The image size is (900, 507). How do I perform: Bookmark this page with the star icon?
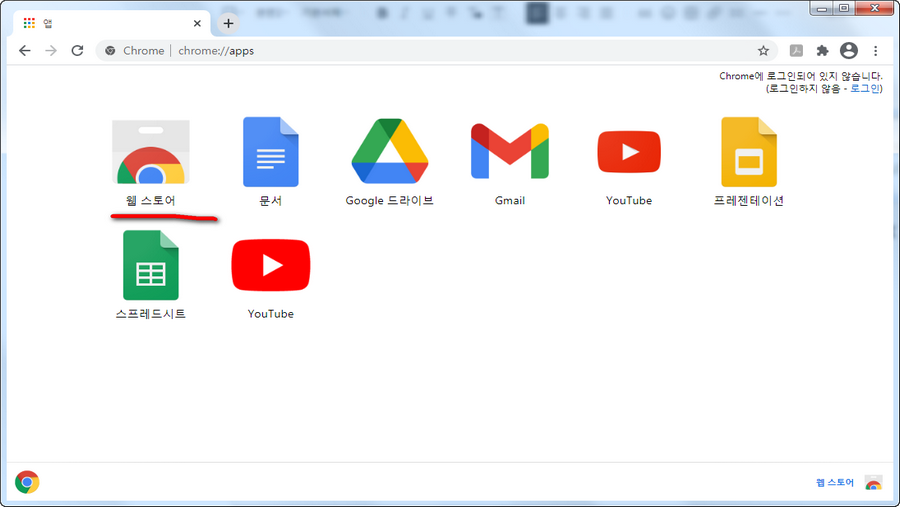763,51
